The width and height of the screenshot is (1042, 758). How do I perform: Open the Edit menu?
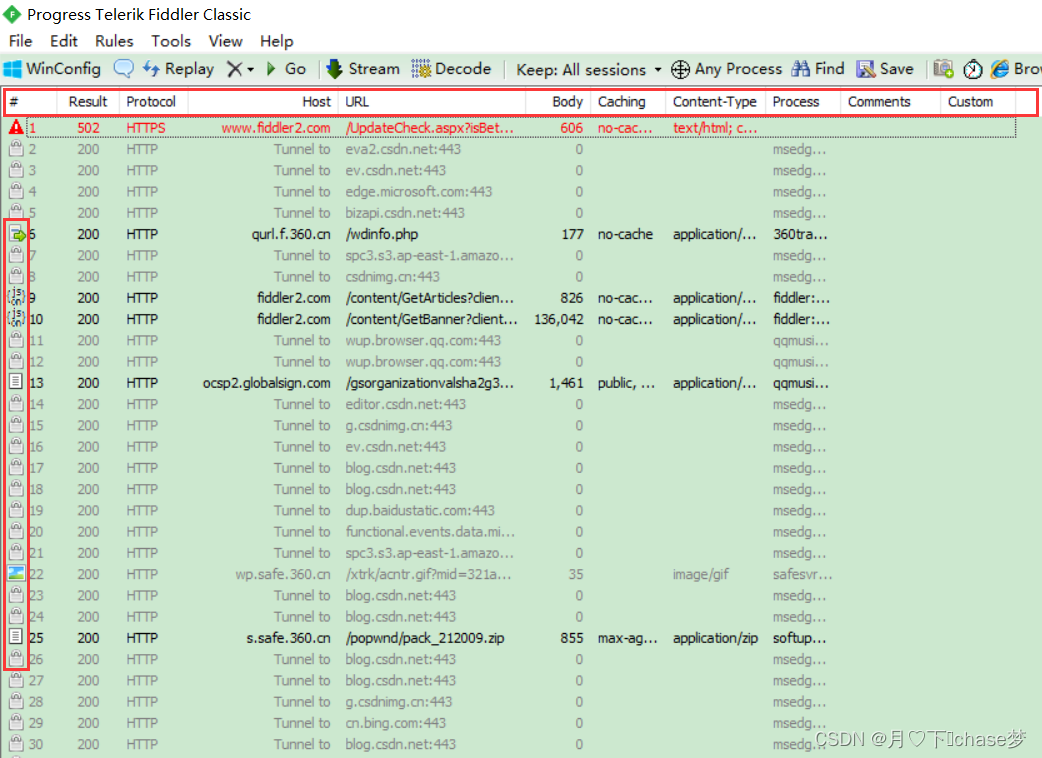point(64,41)
